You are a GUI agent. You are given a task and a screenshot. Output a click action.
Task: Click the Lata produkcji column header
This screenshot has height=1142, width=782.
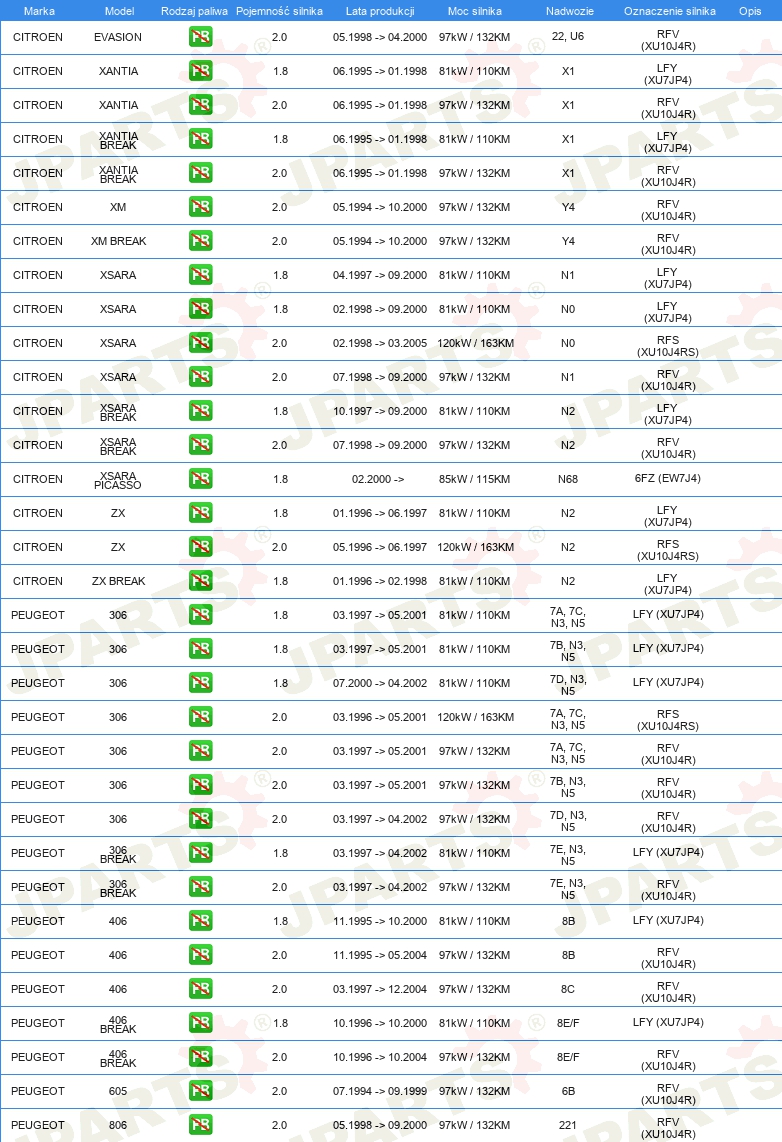[380, 11]
